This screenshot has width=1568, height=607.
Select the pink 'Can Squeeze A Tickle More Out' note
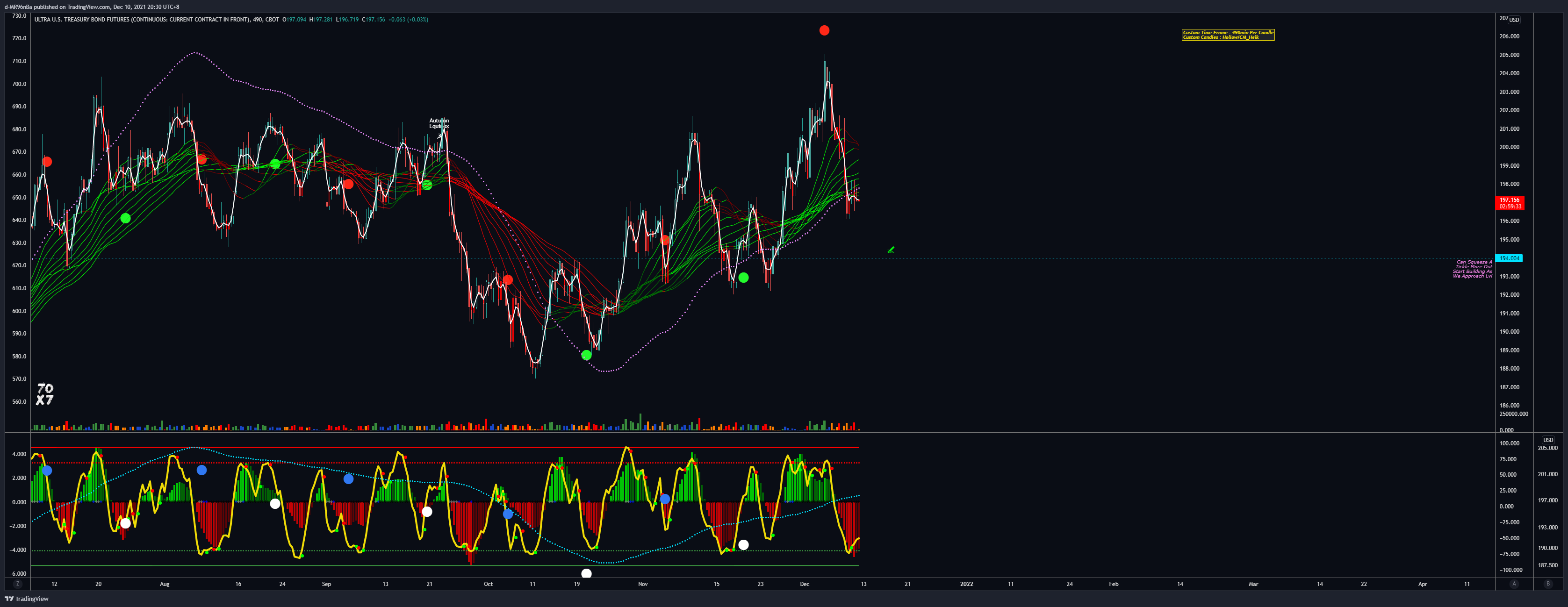pos(1473,269)
